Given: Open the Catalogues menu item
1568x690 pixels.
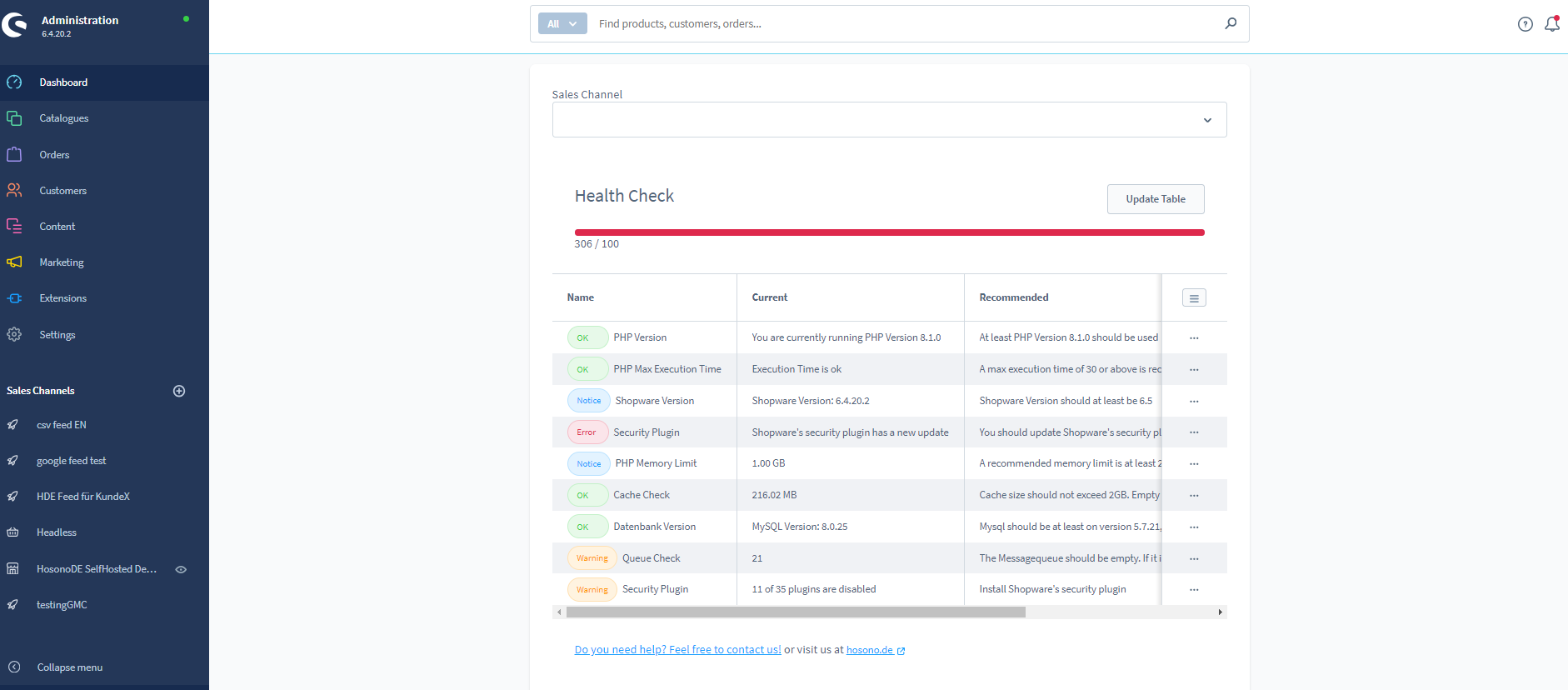Looking at the screenshot, I should point(104,118).
